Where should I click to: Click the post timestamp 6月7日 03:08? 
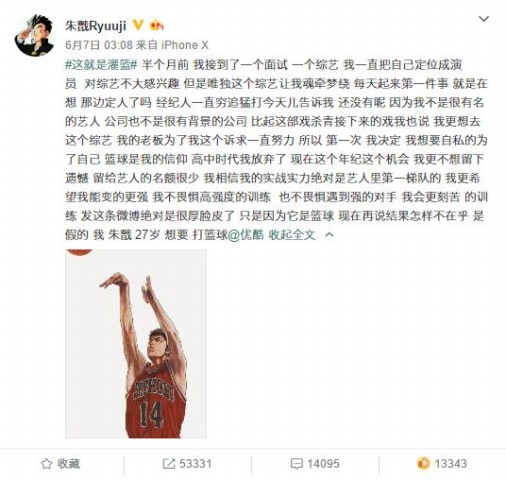click(x=99, y=45)
